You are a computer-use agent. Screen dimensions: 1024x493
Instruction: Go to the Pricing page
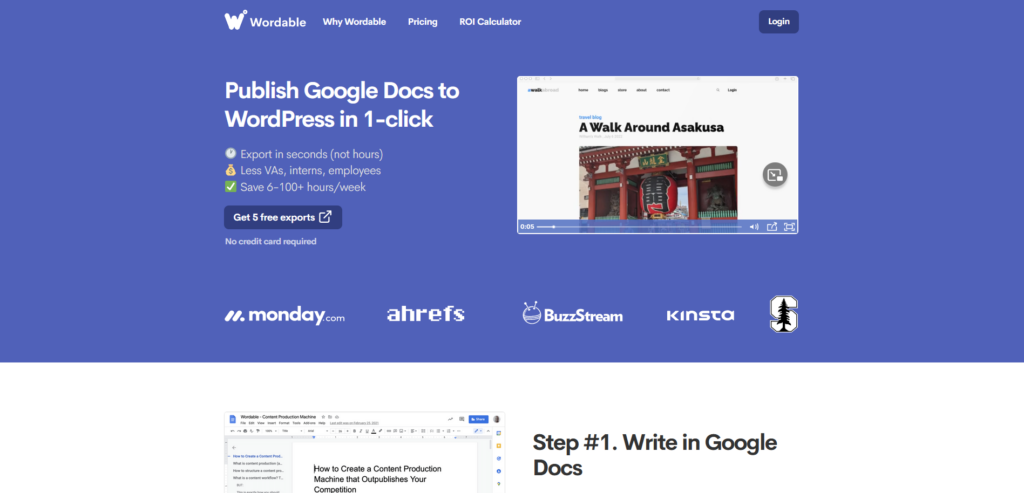pos(423,22)
